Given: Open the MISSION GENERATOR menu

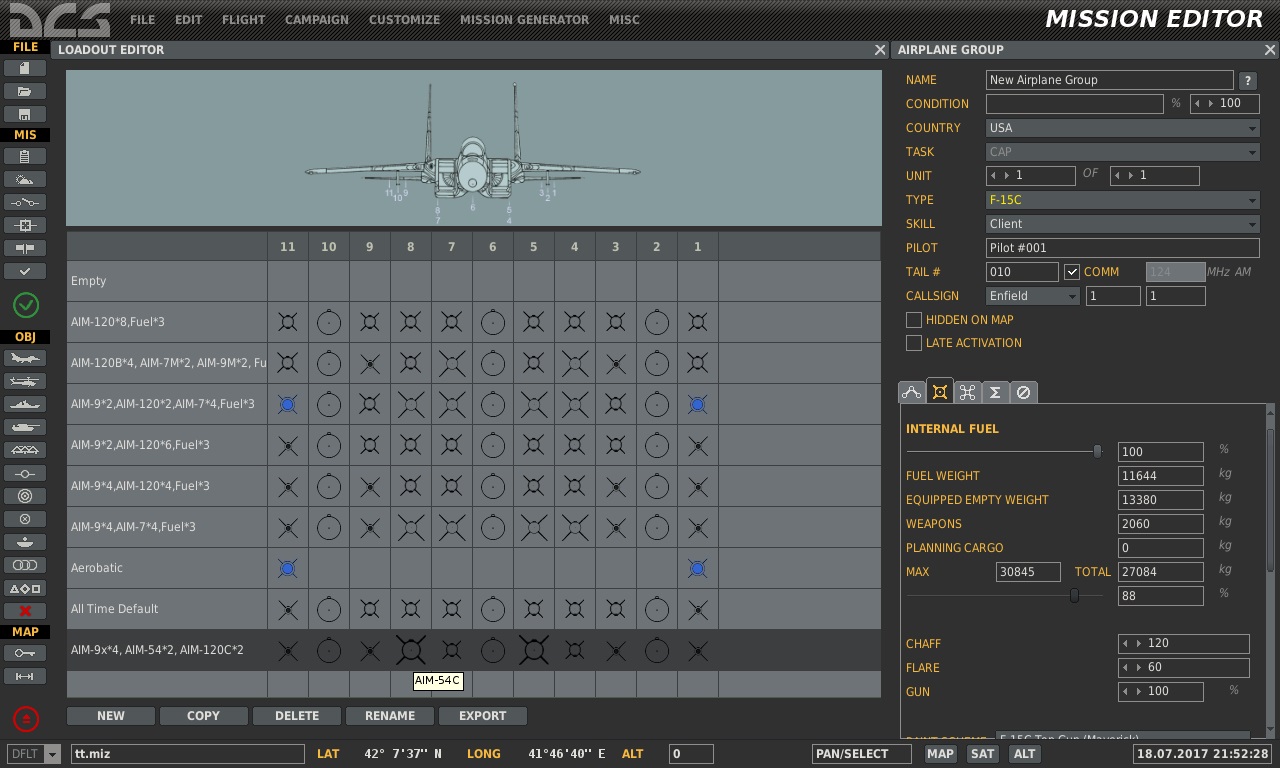Looking at the screenshot, I should point(524,20).
